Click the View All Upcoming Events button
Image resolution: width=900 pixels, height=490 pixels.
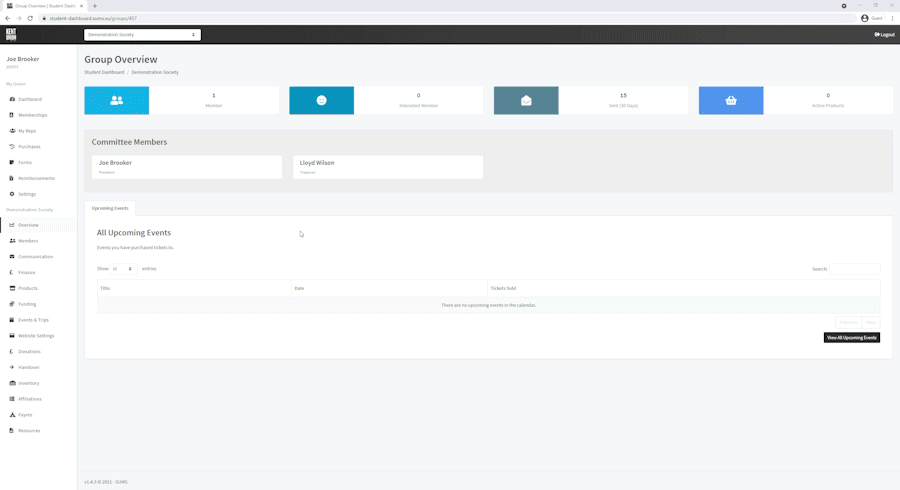(851, 338)
